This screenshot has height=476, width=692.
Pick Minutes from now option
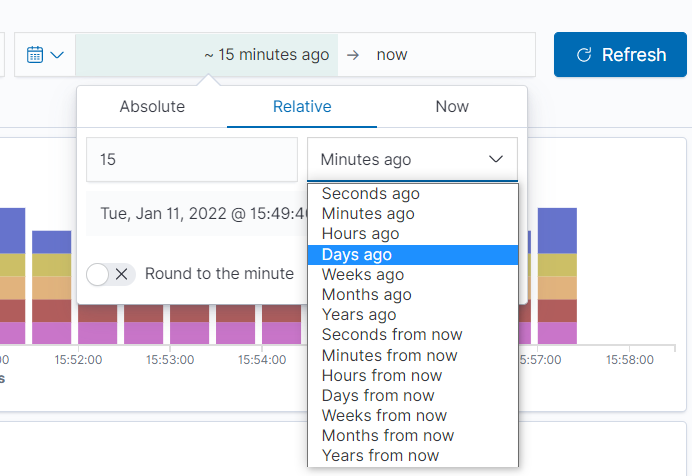tap(389, 355)
